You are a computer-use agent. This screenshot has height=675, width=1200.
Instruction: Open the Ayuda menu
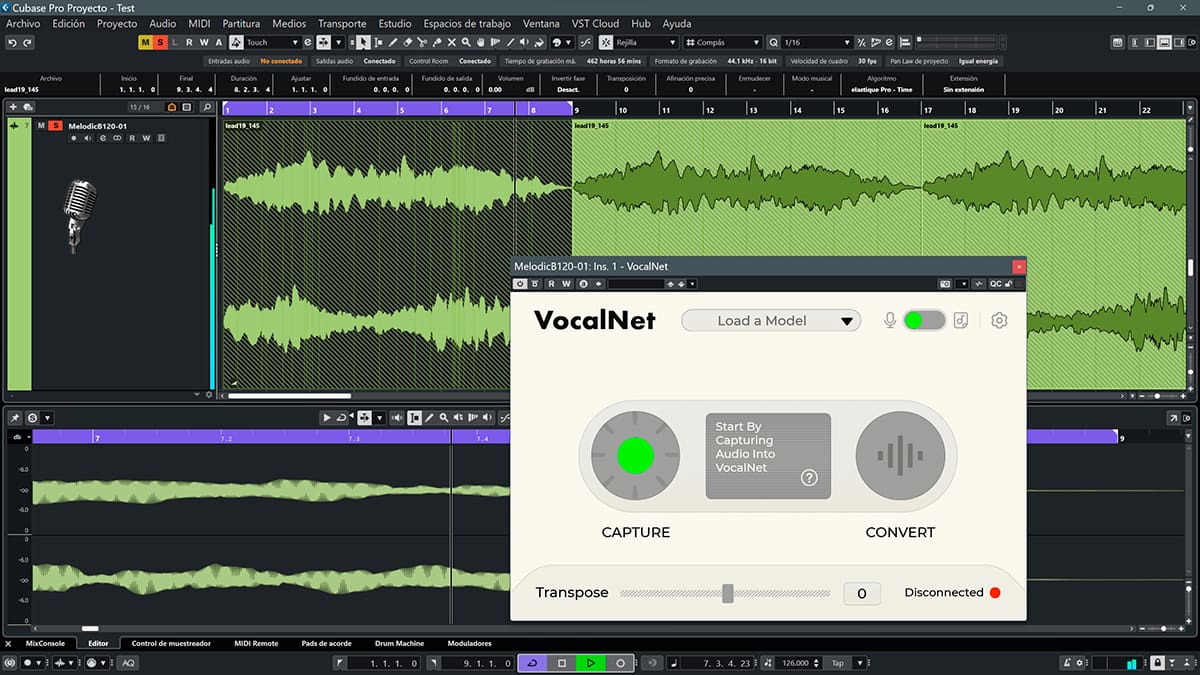[x=677, y=23]
